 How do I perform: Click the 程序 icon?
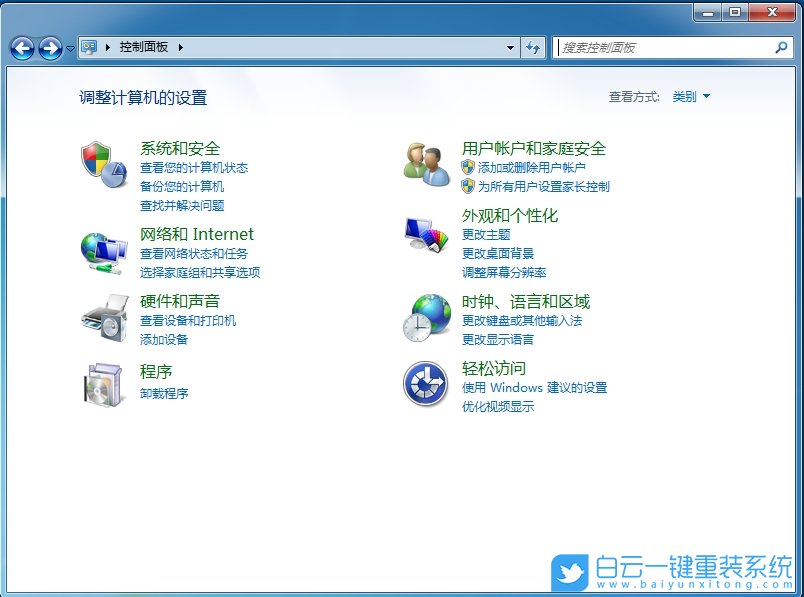tap(104, 386)
